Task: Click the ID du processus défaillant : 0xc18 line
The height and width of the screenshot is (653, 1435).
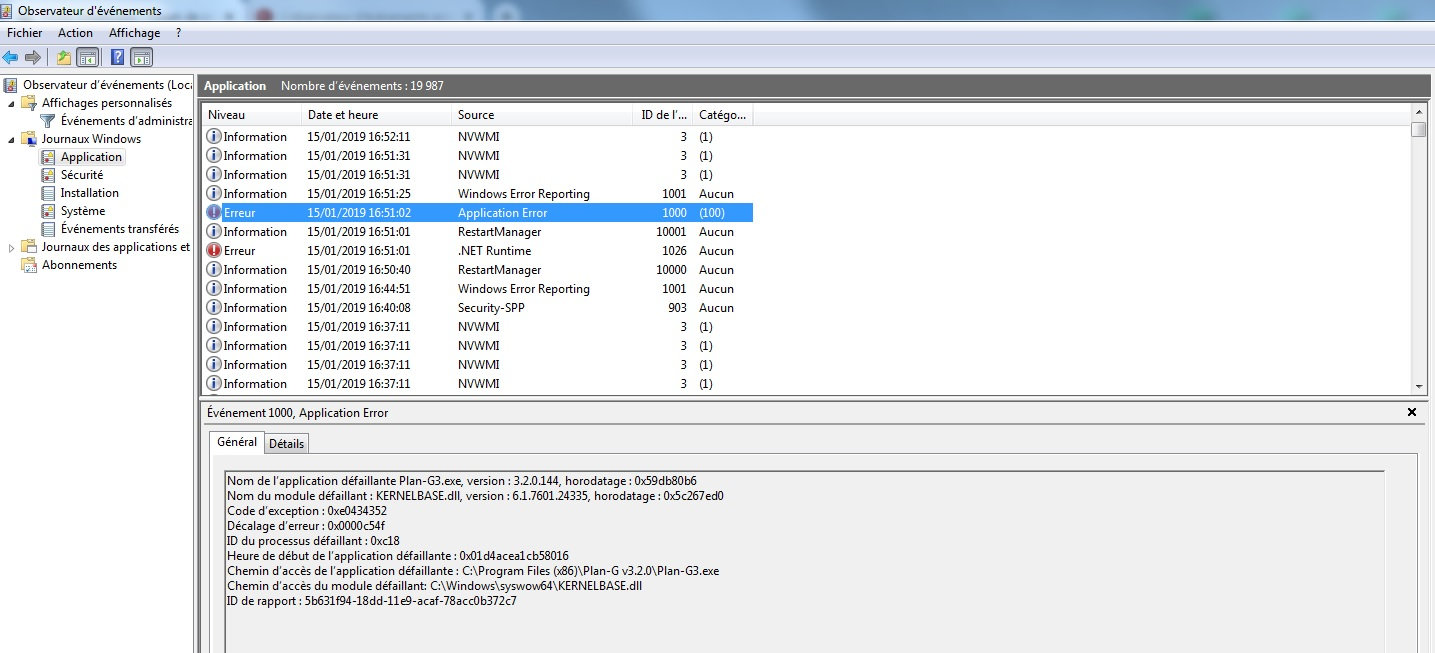Action: (x=313, y=541)
